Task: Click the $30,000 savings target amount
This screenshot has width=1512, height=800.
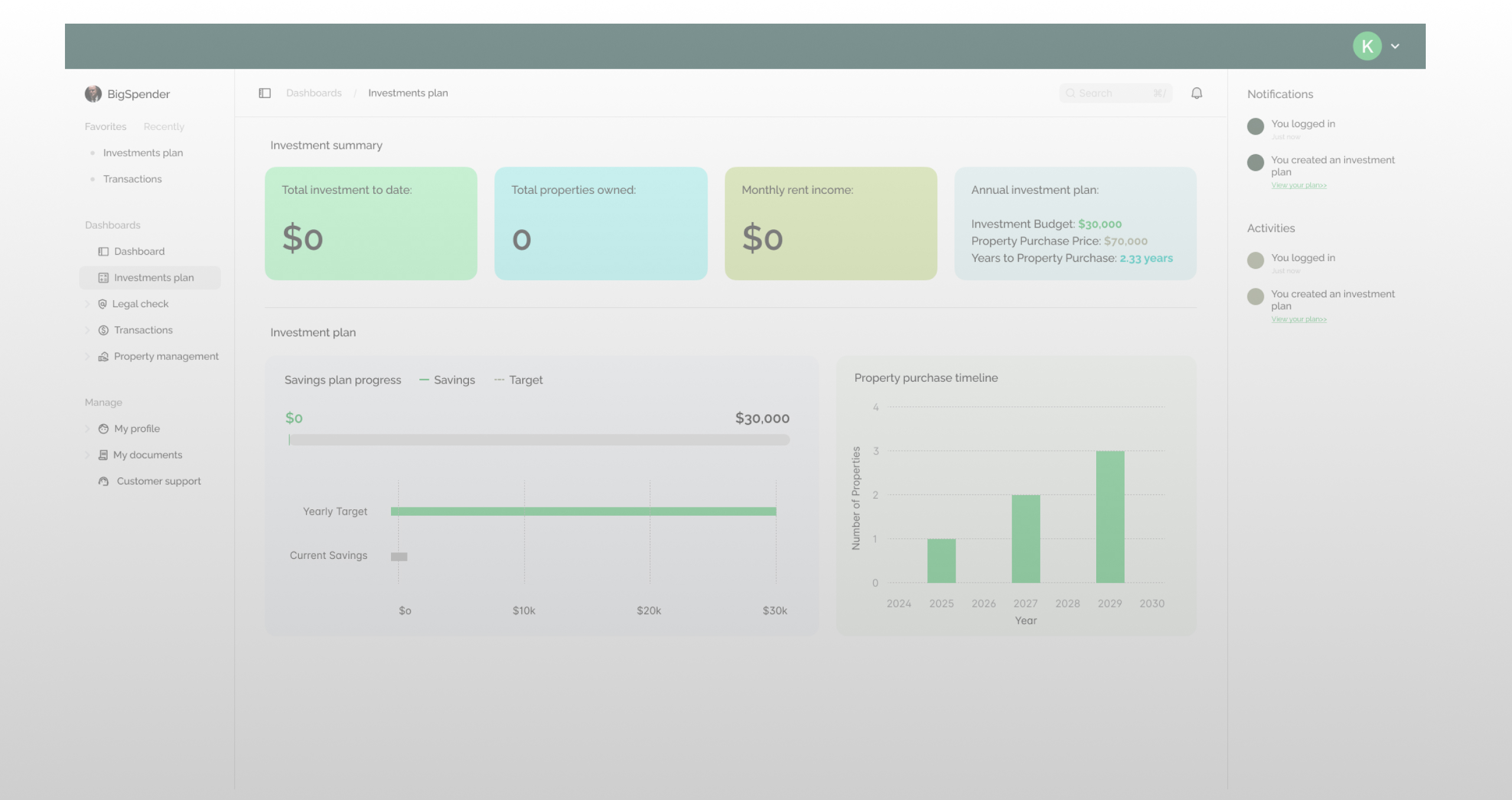Action: coord(762,419)
